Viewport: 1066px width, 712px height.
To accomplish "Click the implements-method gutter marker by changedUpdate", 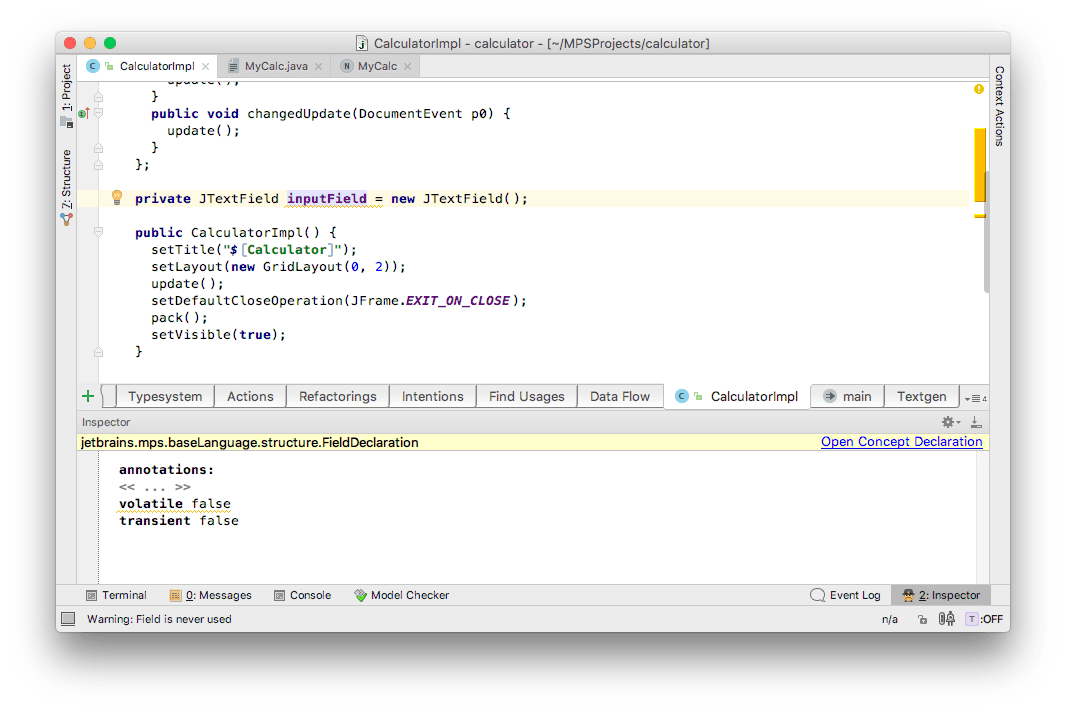I will 83,114.
